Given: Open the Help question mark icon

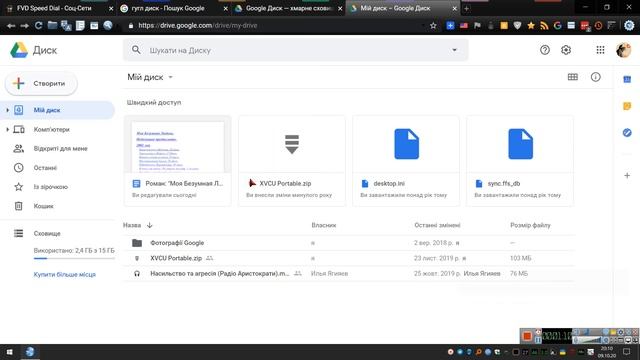Looking at the screenshot, I should 544,50.
